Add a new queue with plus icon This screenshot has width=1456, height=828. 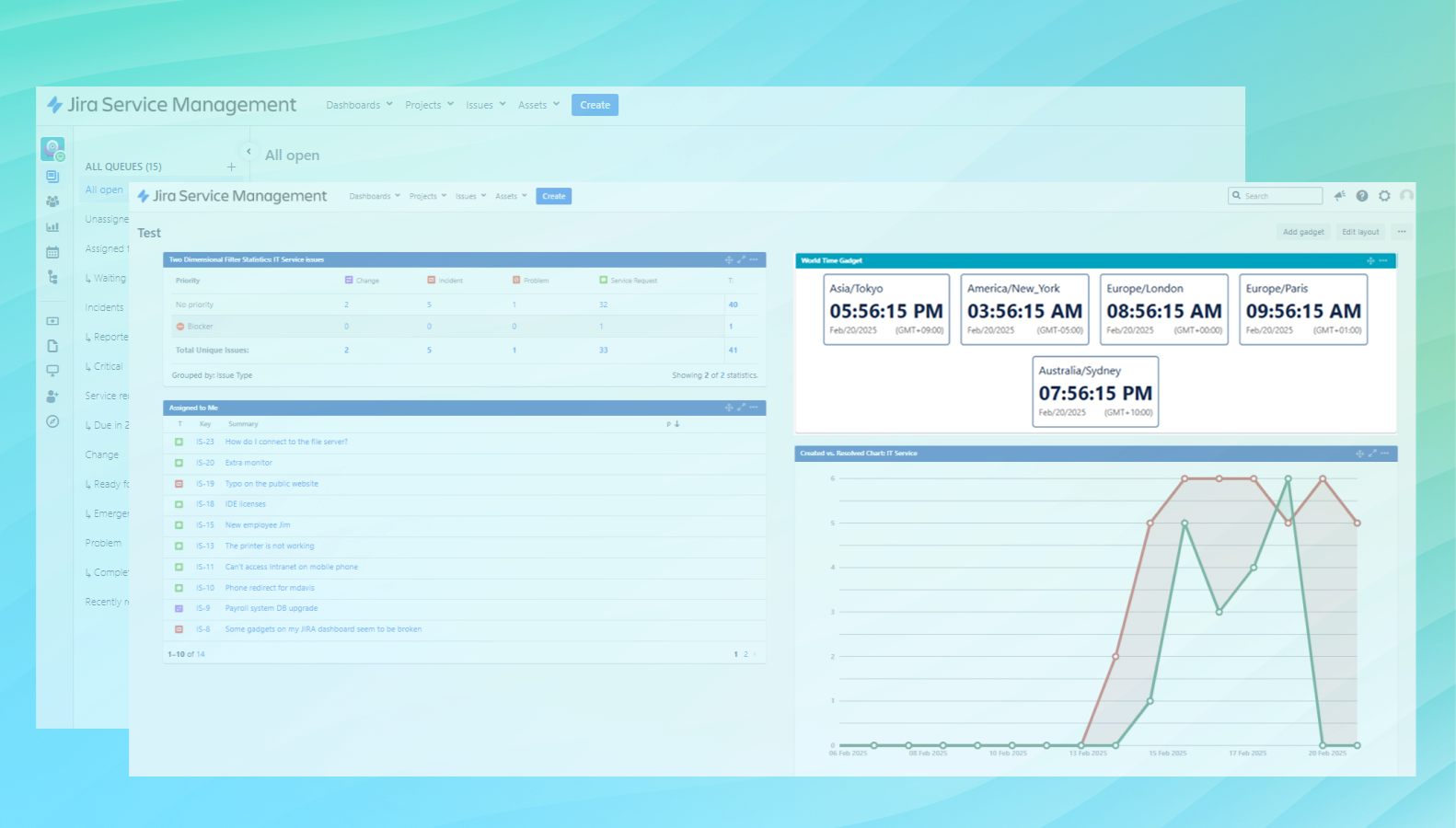231,167
